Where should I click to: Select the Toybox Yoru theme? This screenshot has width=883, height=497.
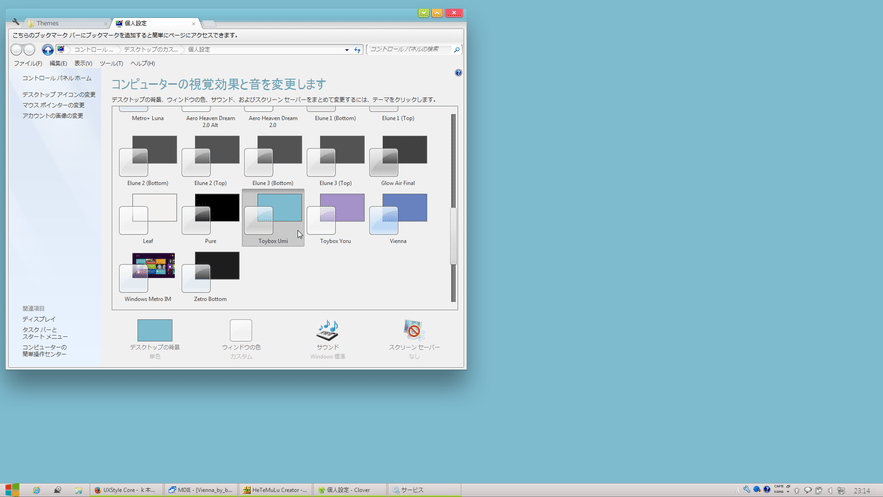point(336,218)
